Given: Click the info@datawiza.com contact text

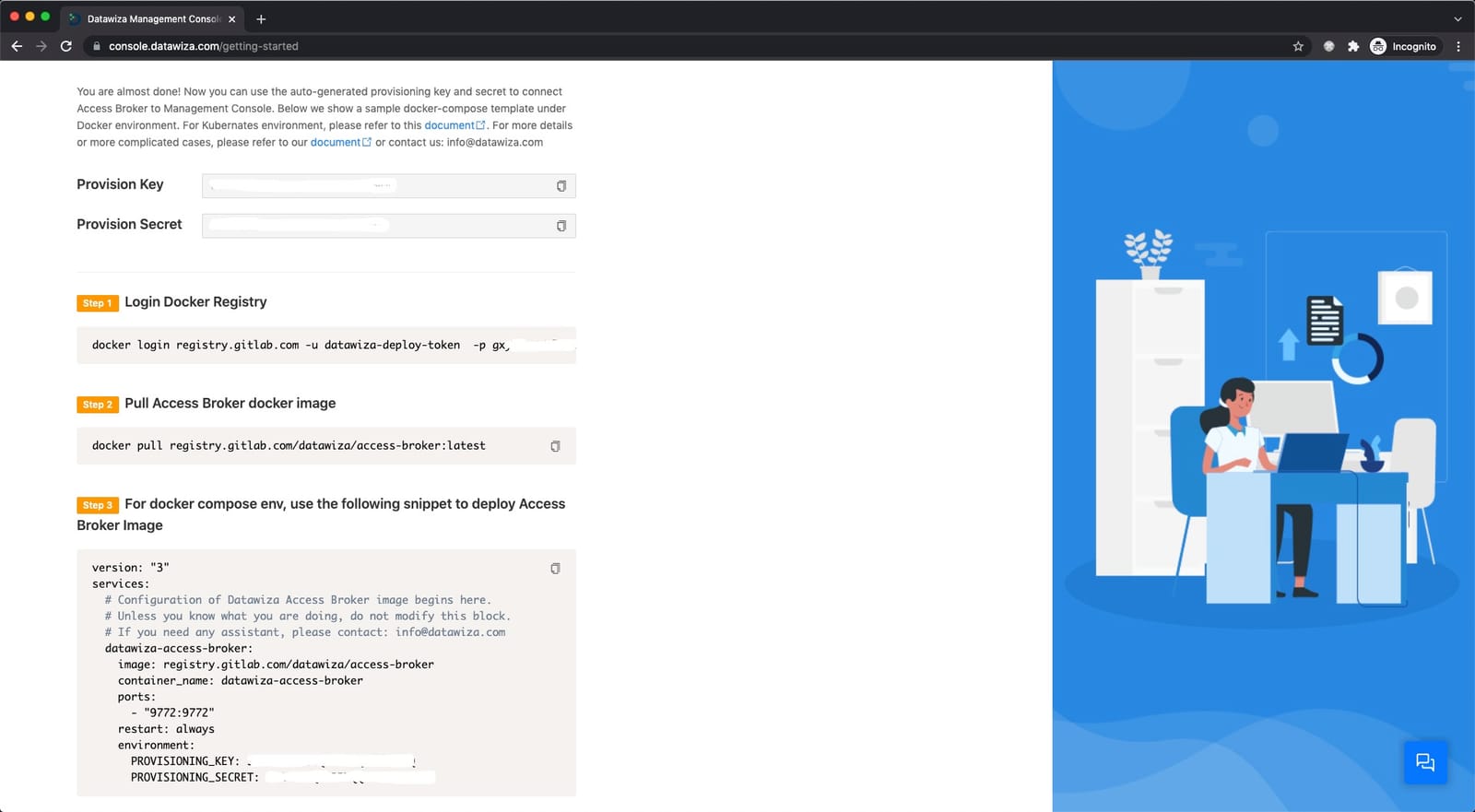Looking at the screenshot, I should pyautogui.click(x=495, y=142).
